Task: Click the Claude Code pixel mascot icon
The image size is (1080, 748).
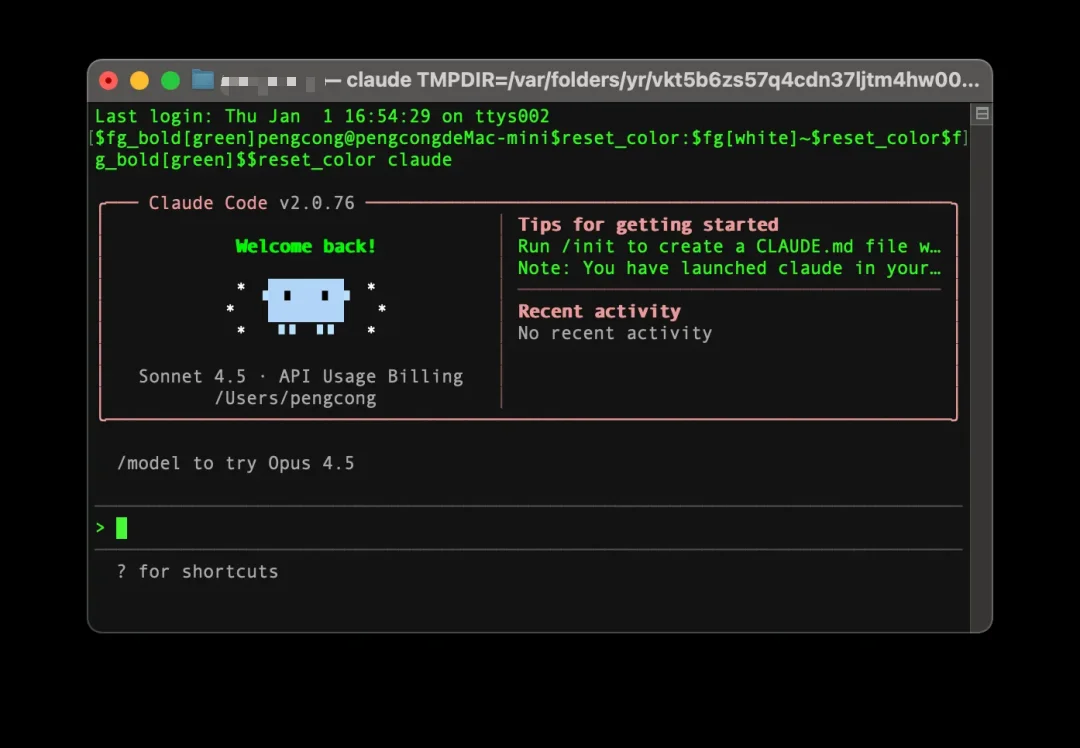Action: [x=306, y=303]
